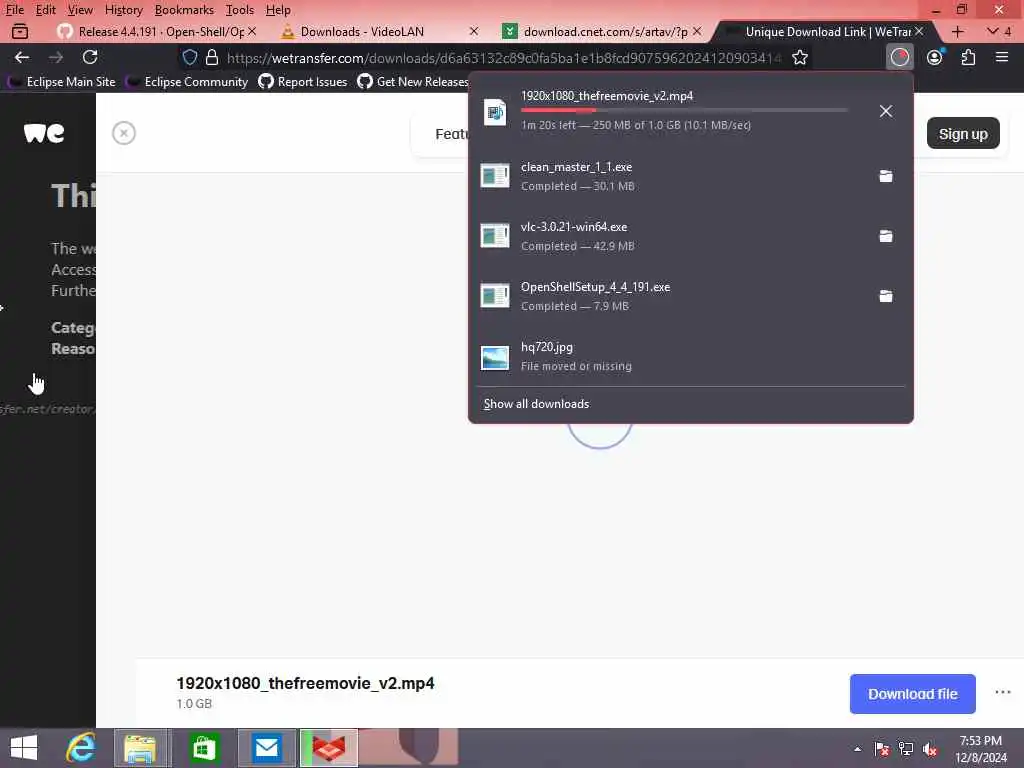The image size is (1024, 768).
Task: Open the Help menu
Action: pos(278,10)
